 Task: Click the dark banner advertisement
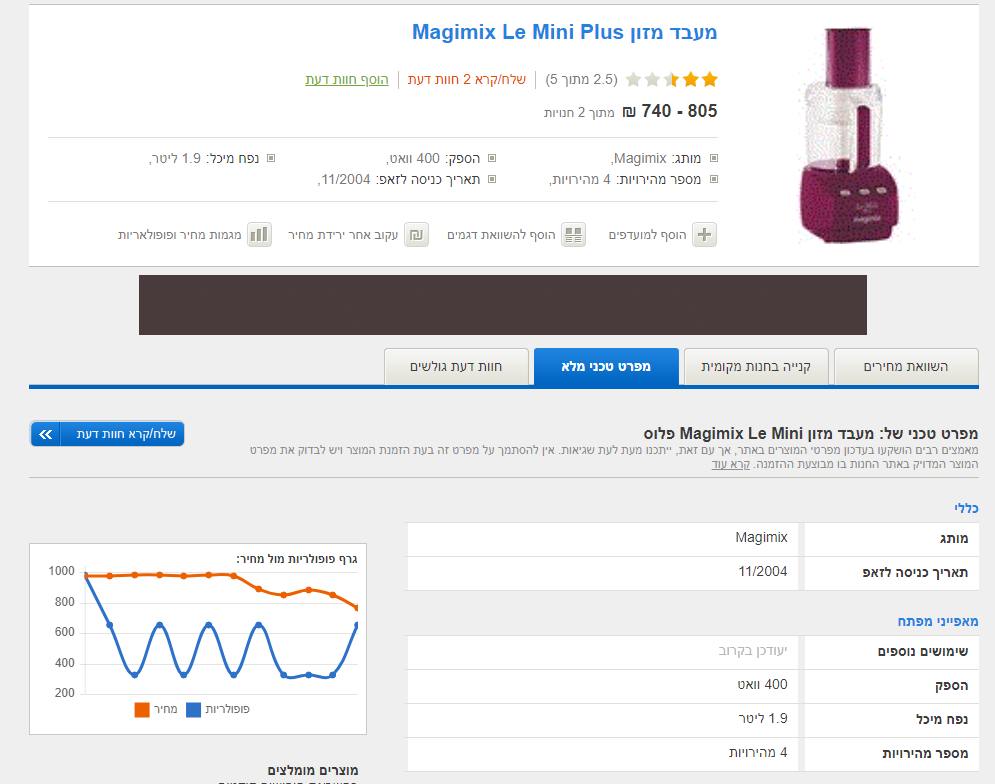point(503,305)
